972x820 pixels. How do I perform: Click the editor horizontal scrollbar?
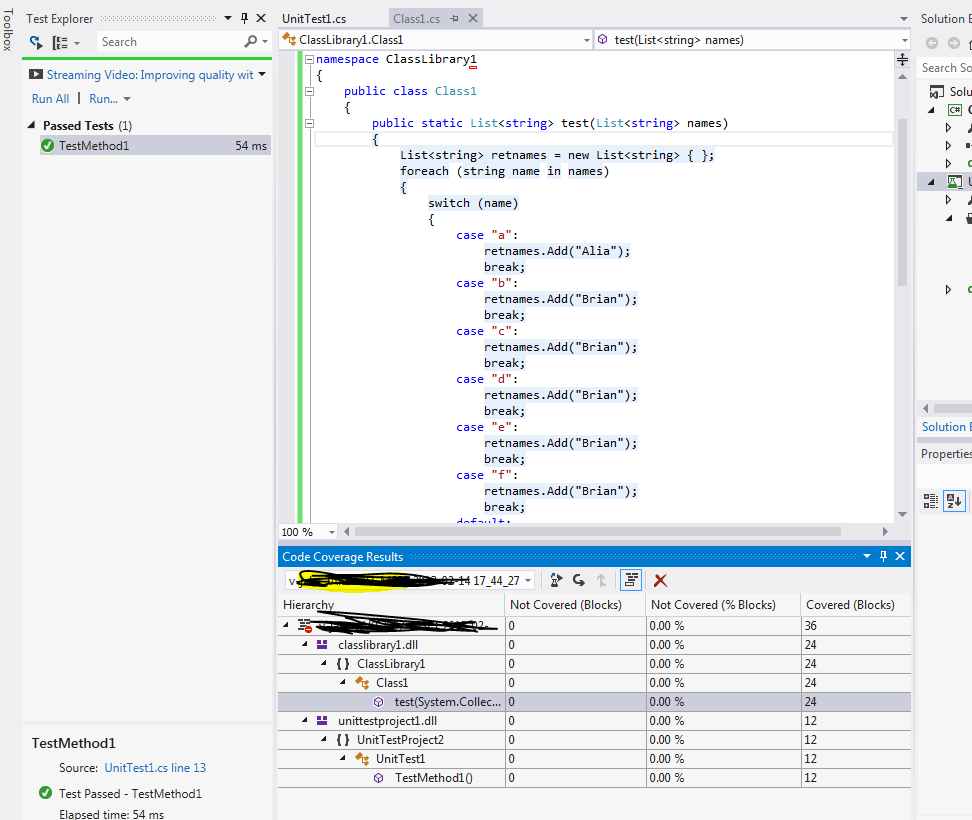point(600,532)
